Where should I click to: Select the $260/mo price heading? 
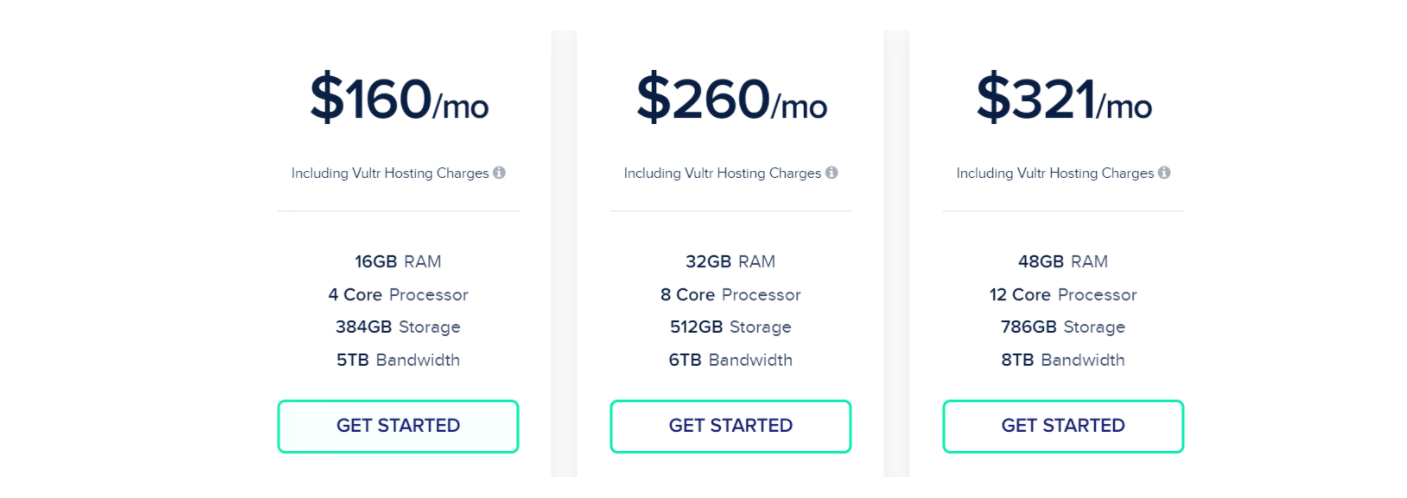pos(732,99)
